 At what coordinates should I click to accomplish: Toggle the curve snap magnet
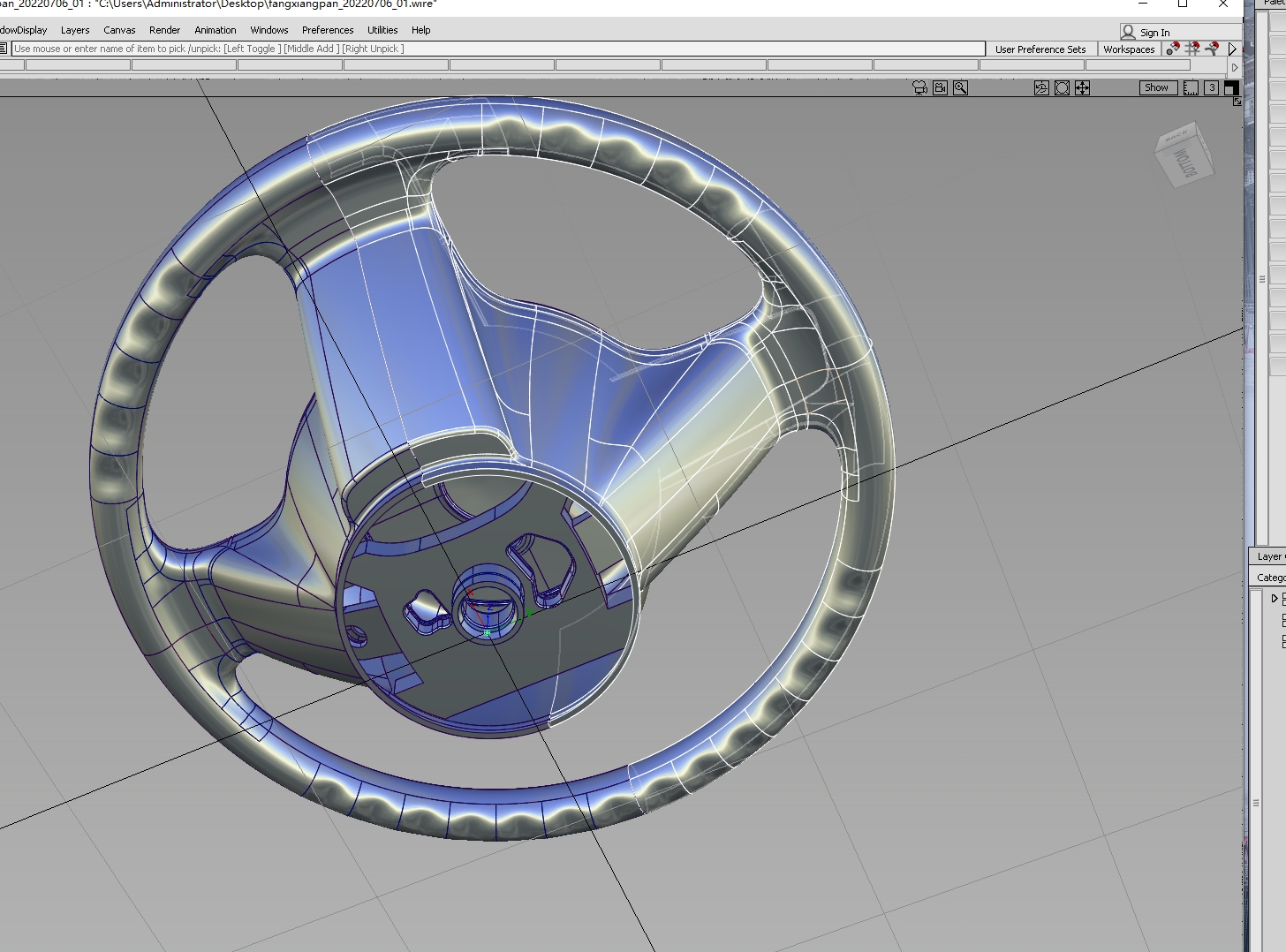1213,49
